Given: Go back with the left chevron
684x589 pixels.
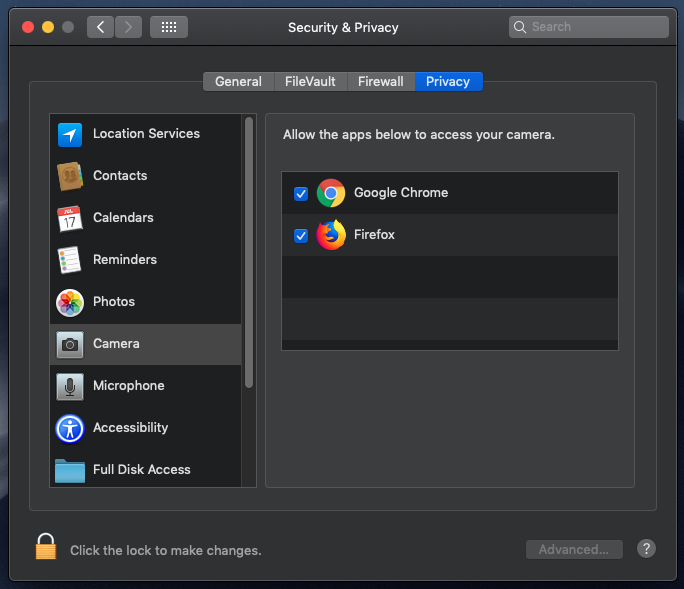Looking at the screenshot, I should tap(100, 27).
